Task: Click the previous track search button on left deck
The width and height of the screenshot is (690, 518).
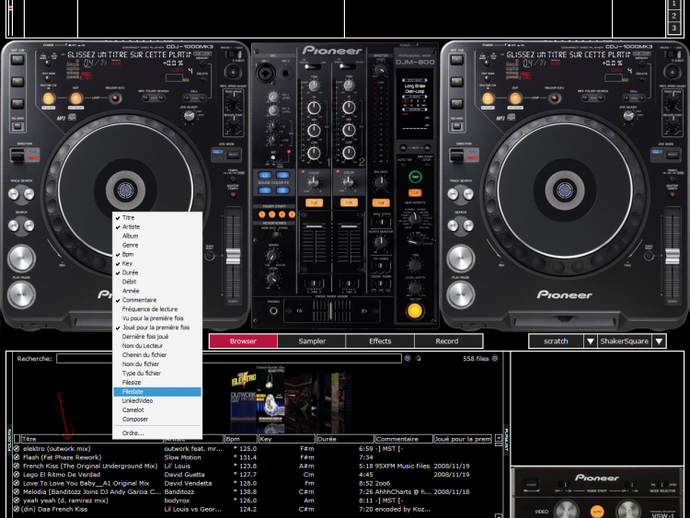Action: (15, 194)
